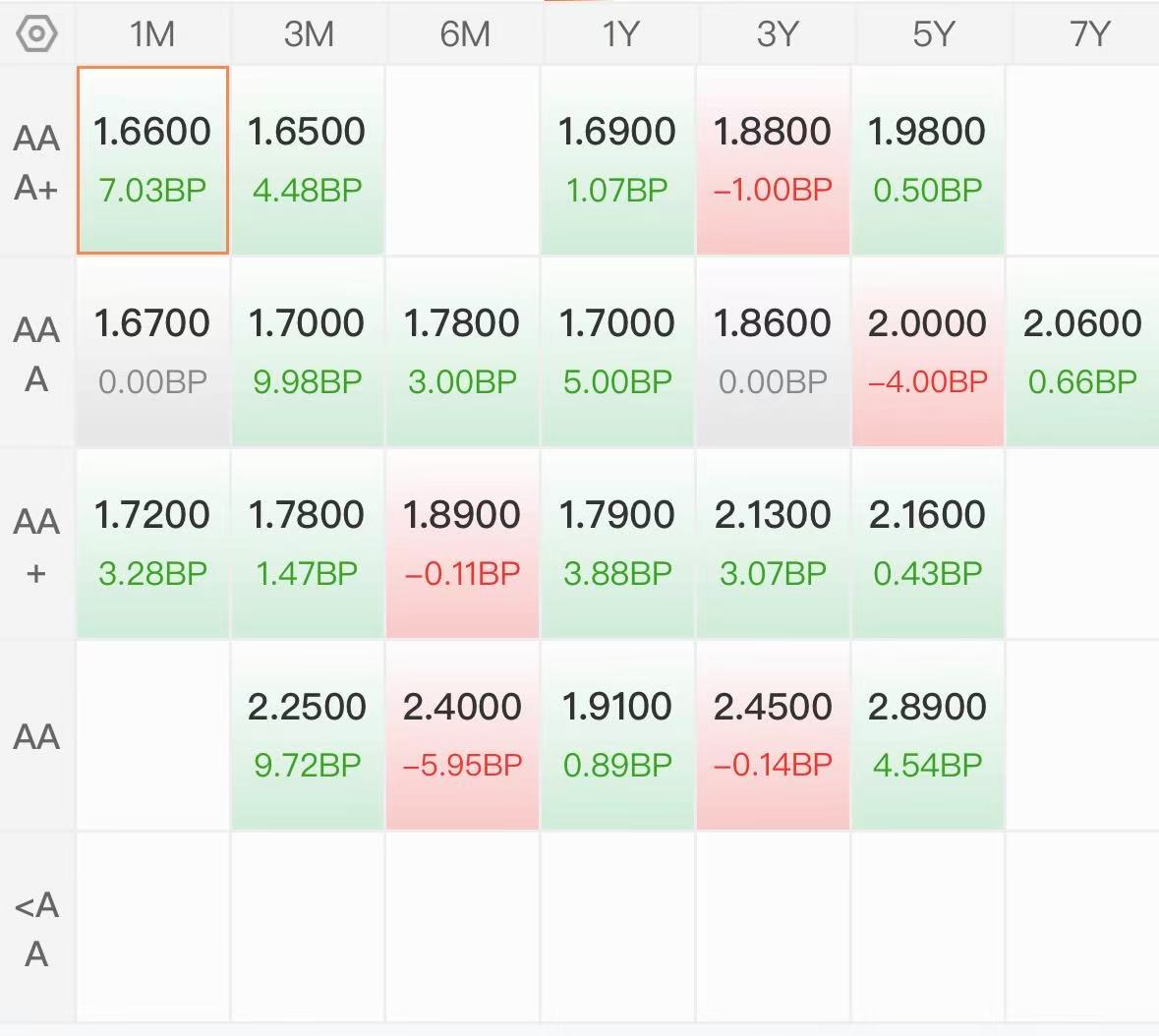Select the AAA 5Y cell showing 2.0000
Viewport: 1159px width, 1036px height.
click(x=928, y=352)
